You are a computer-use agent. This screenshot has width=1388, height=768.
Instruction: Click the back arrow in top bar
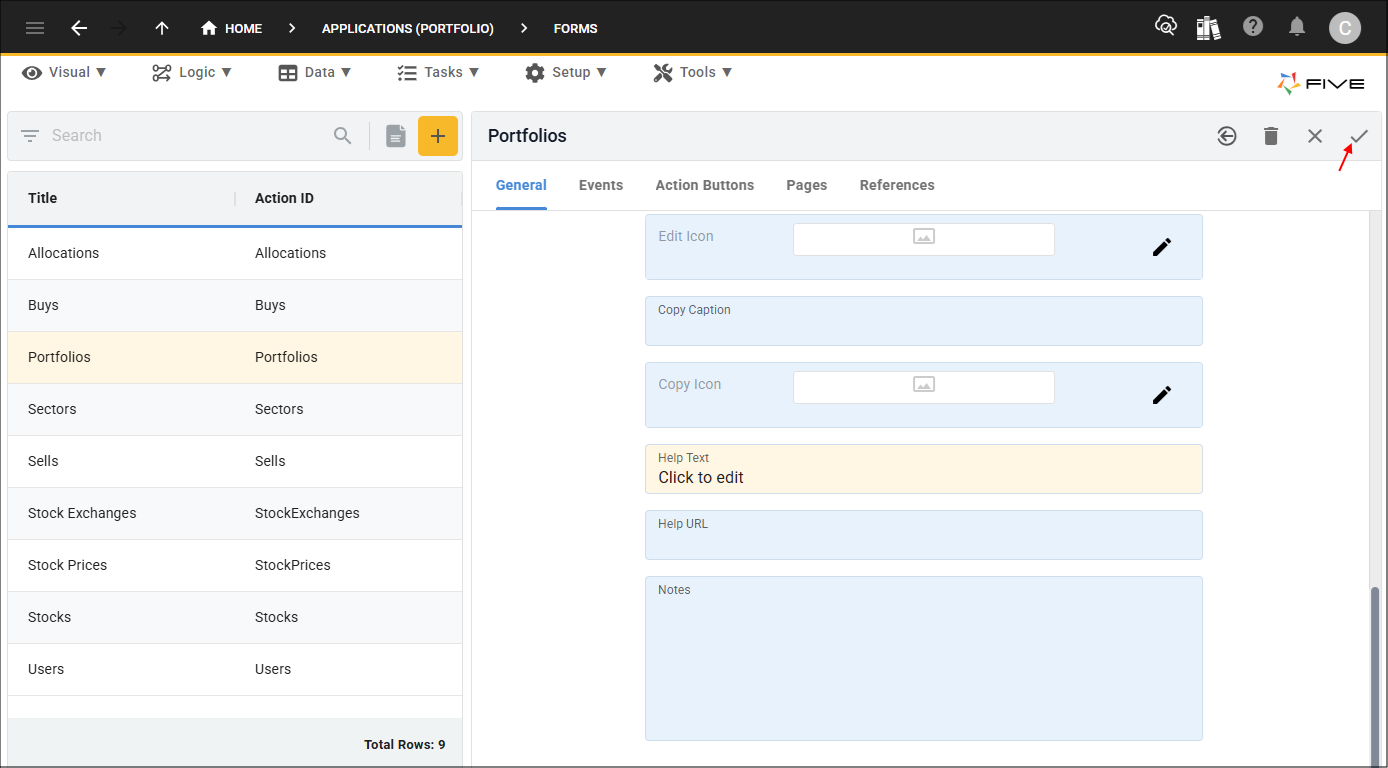(x=79, y=28)
